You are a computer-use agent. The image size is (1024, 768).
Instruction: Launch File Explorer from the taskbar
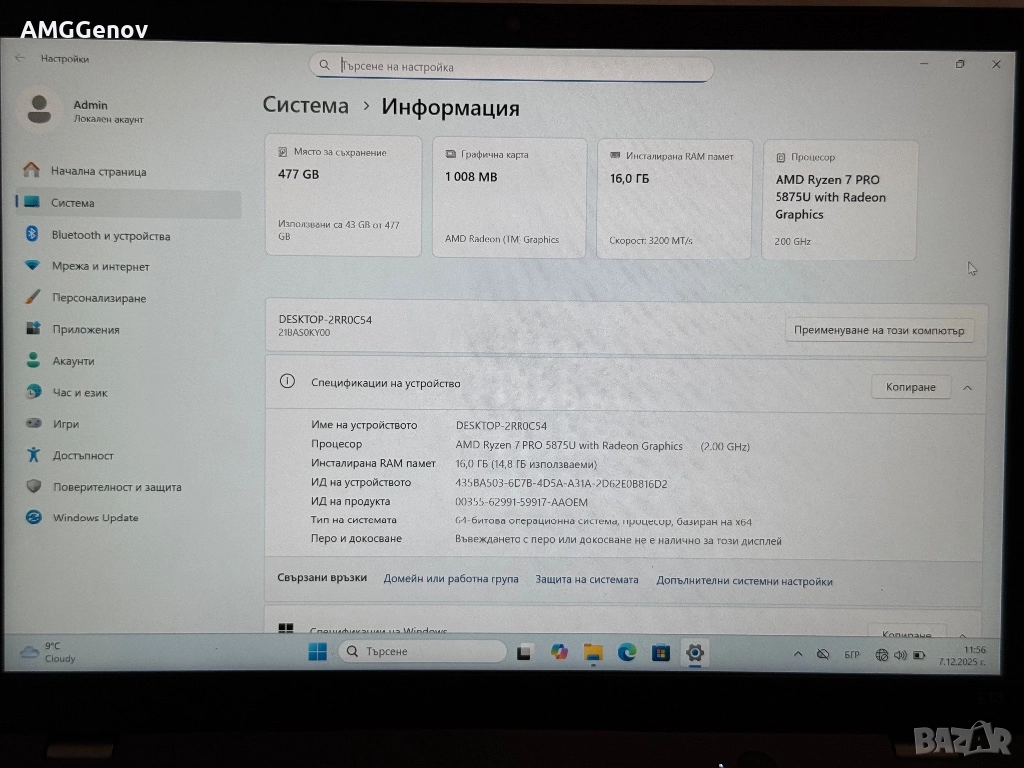tap(593, 653)
